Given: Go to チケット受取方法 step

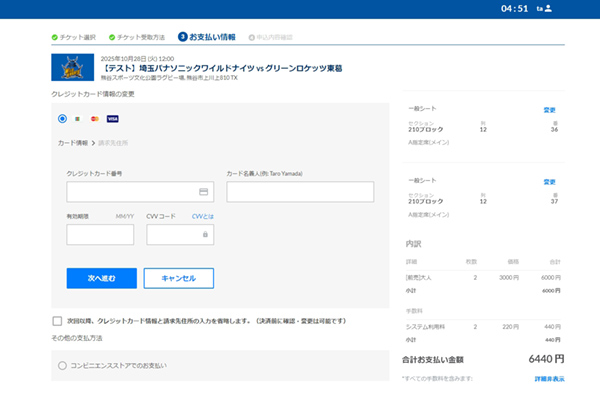Looking at the screenshot, I should (137, 37).
